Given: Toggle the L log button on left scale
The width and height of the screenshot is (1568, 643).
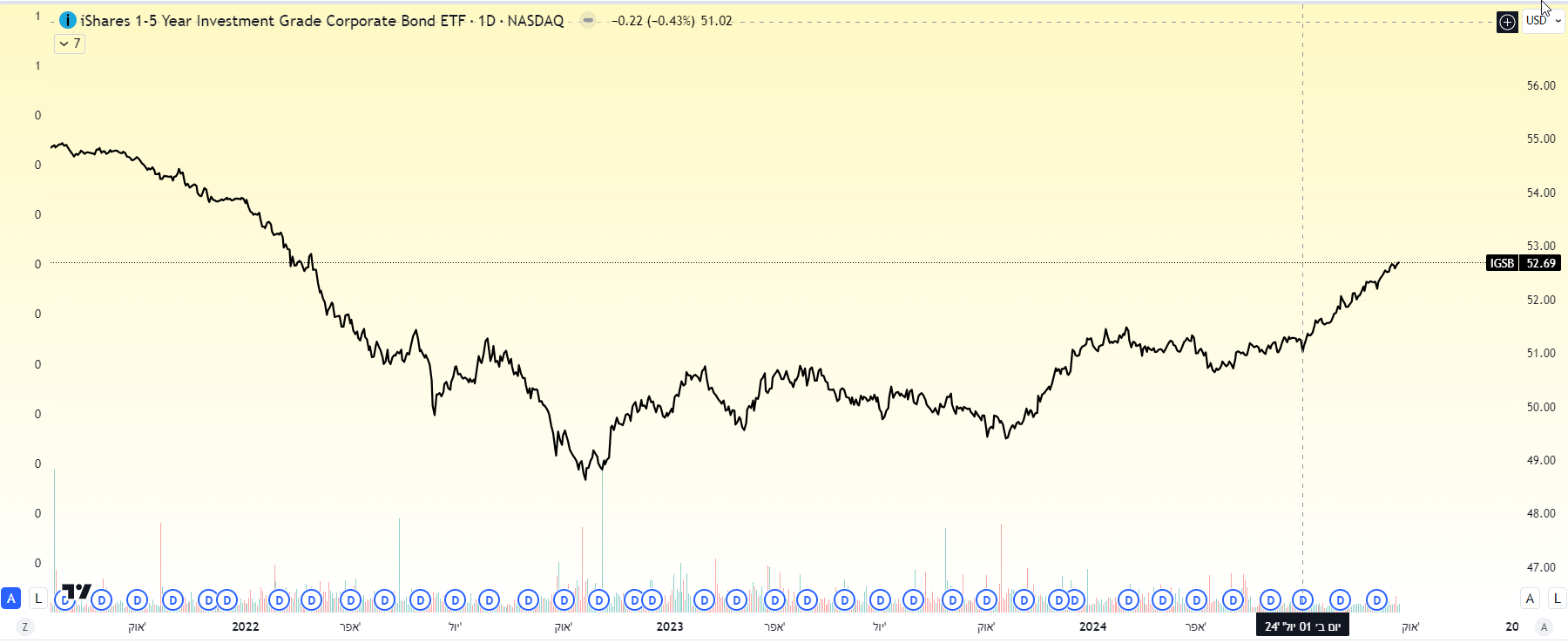Looking at the screenshot, I should pyautogui.click(x=37, y=599).
